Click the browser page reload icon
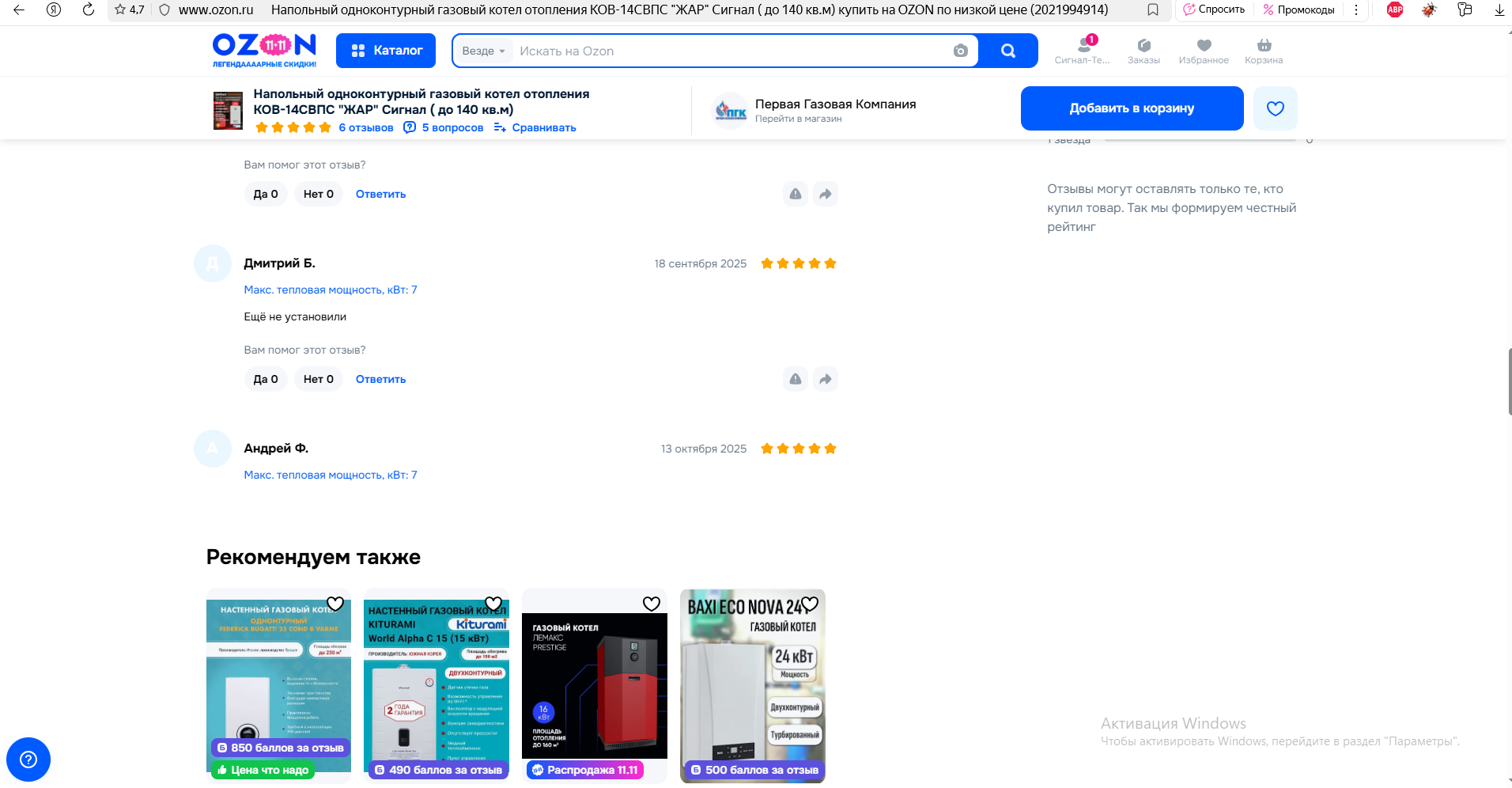This screenshot has height=788, width=1512. pyautogui.click(x=89, y=9)
